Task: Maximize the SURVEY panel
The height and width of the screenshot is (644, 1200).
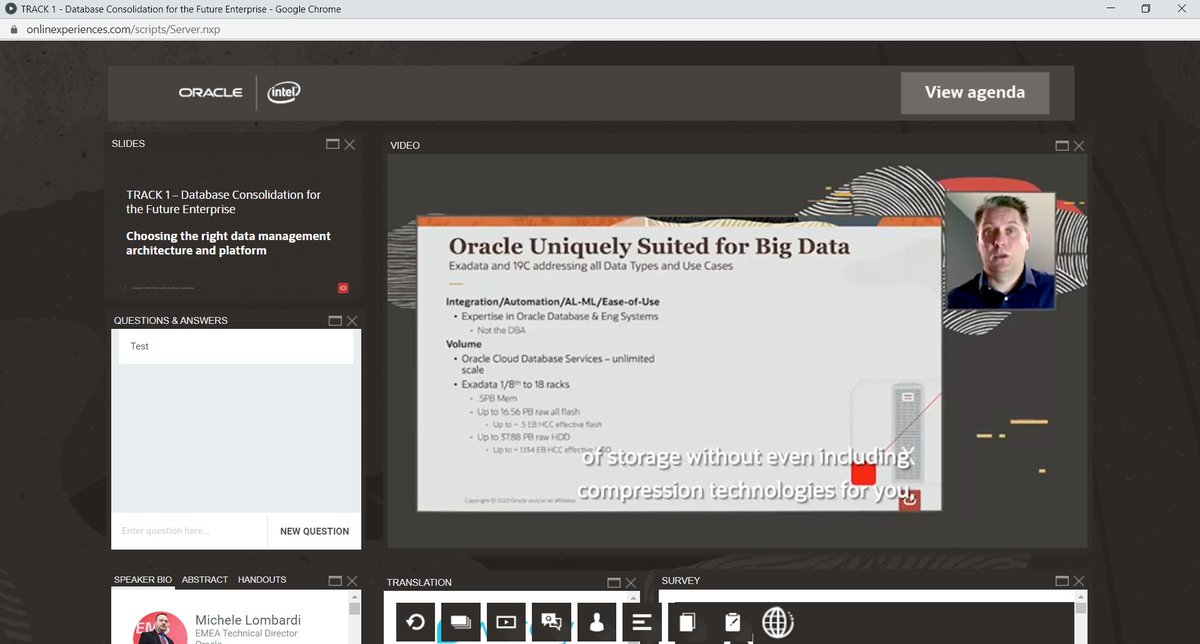Action: [1062, 580]
